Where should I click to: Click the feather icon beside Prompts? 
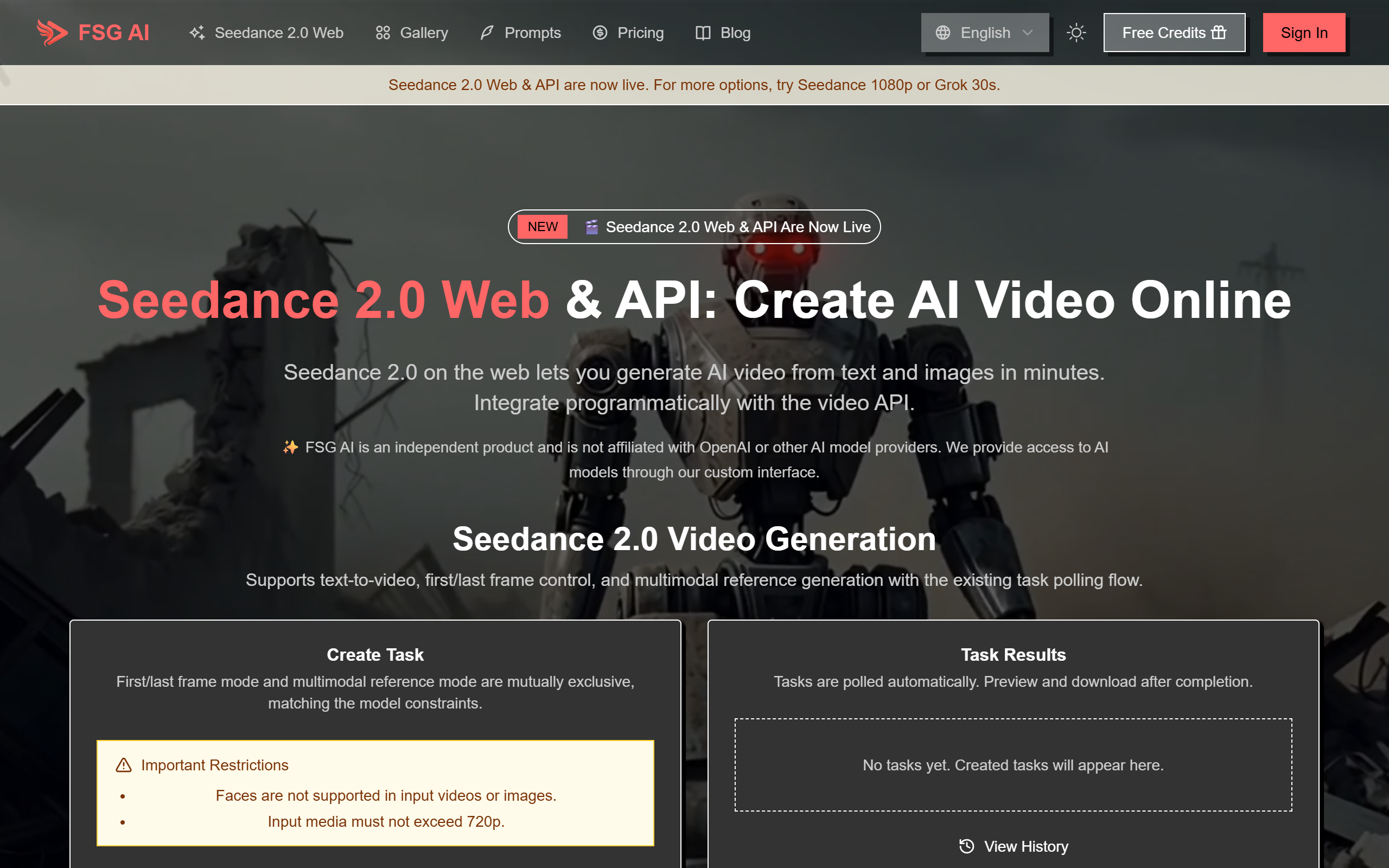click(x=487, y=33)
